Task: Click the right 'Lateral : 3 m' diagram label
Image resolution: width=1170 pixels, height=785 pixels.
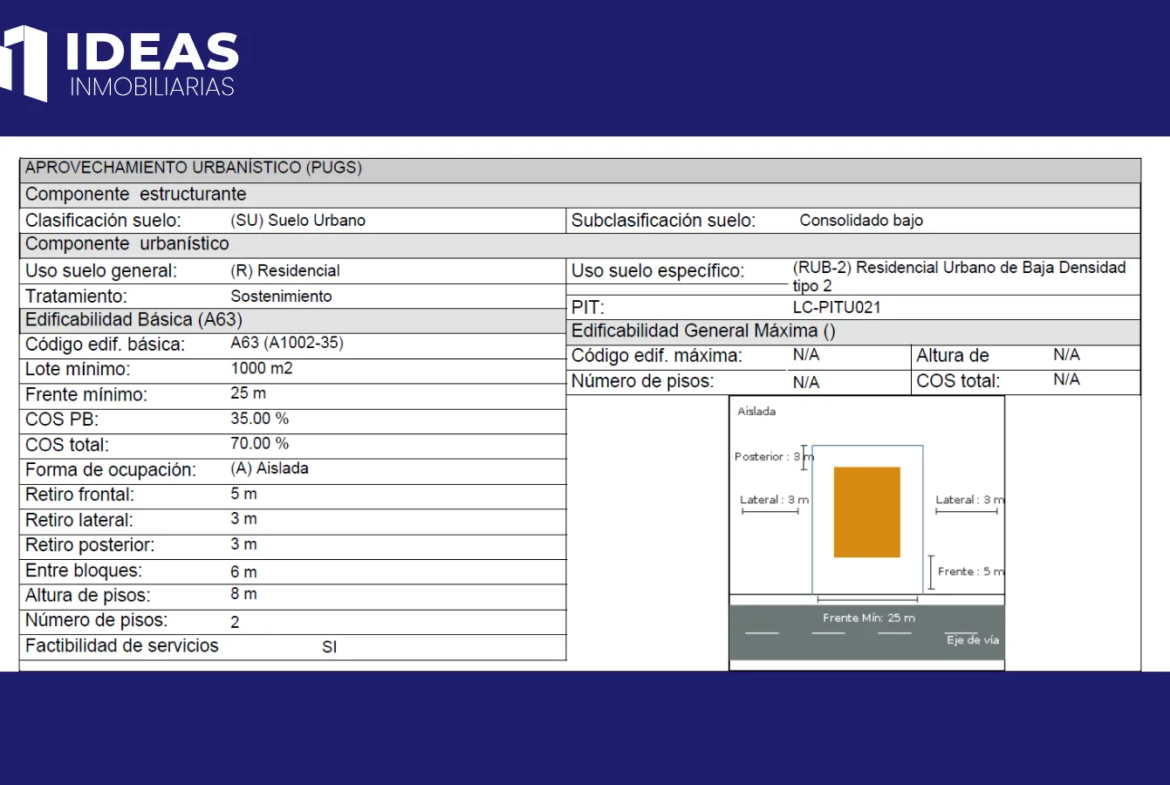Action: 969,500
